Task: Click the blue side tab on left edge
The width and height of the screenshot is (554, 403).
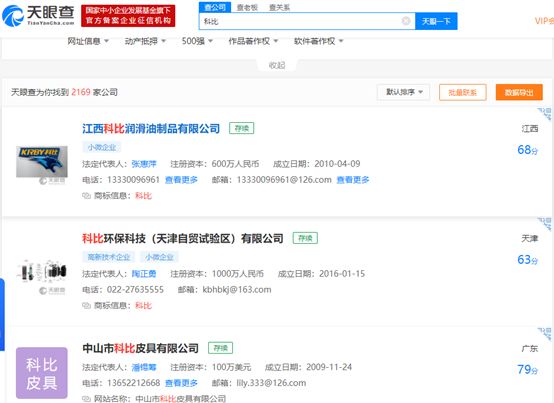Action: coord(2,314)
